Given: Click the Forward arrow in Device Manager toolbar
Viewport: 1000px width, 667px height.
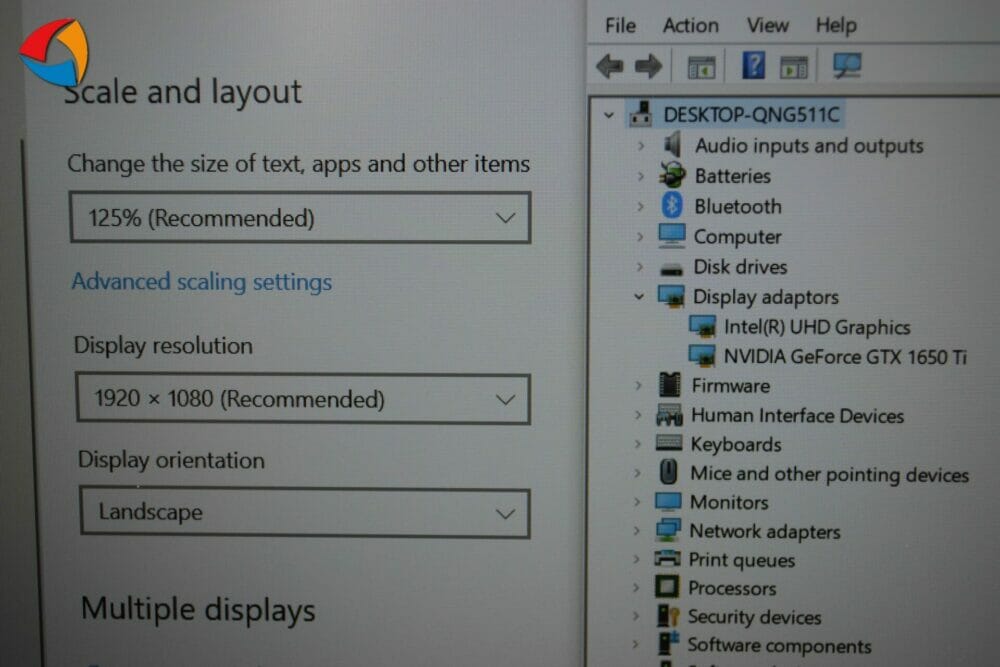Looking at the screenshot, I should click(649, 66).
